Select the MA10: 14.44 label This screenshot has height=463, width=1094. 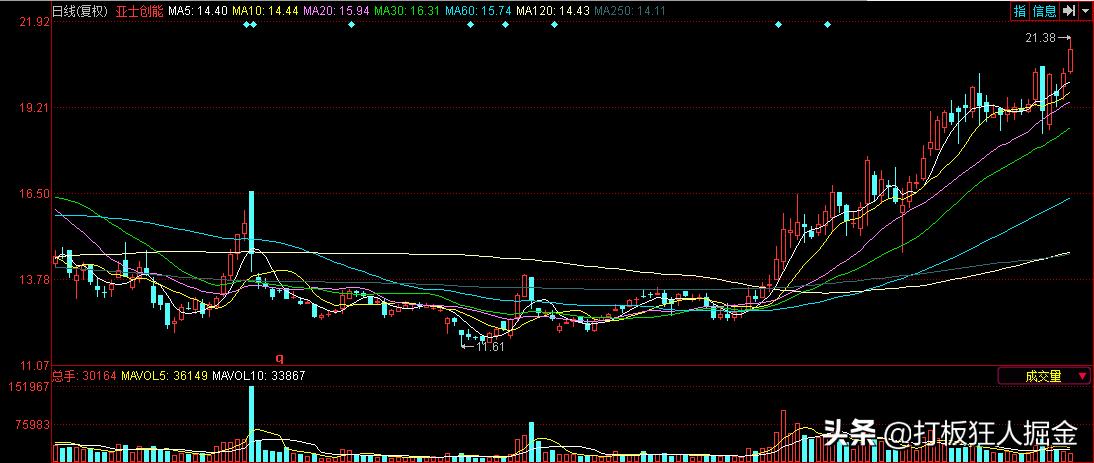265,11
